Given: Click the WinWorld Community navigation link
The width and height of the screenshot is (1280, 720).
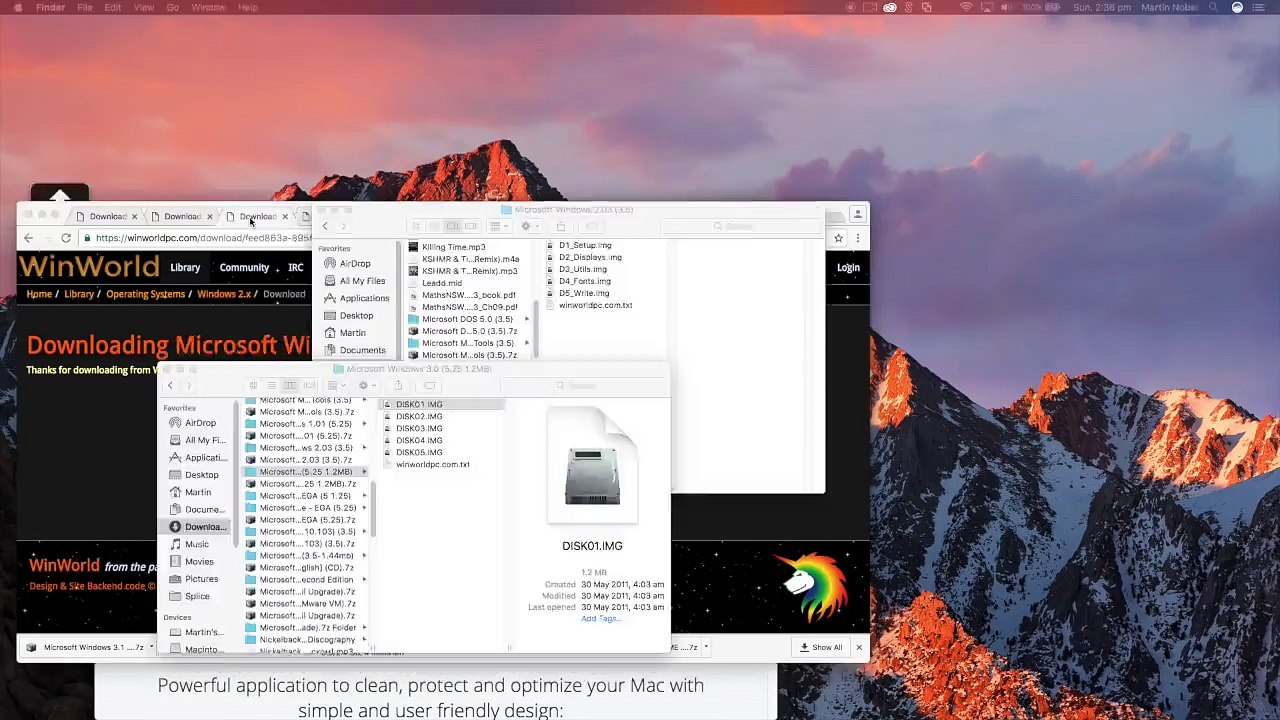Looking at the screenshot, I should [x=244, y=268].
